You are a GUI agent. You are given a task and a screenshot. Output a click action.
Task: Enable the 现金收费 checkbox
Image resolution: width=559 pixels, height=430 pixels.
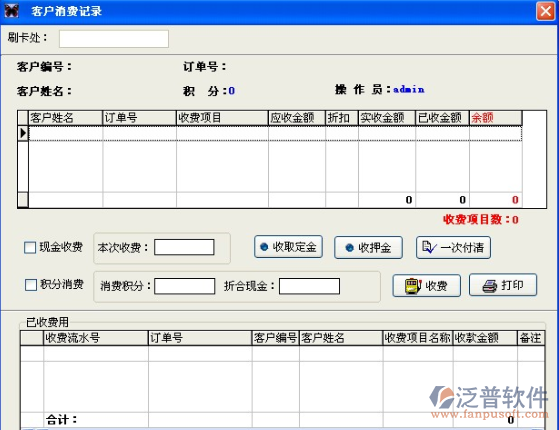30,247
